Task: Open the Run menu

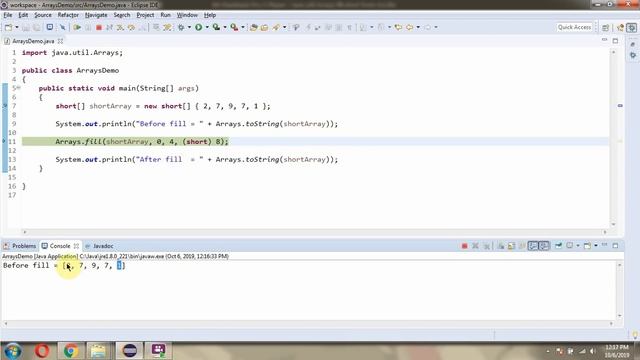Action: pos(165,15)
